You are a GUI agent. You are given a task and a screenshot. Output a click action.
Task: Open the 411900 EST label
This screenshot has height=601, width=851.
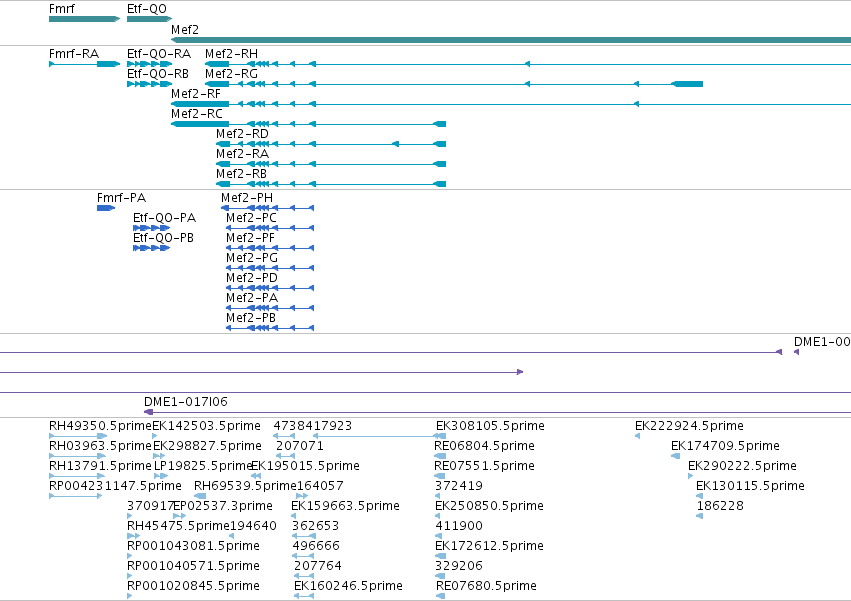459,527
